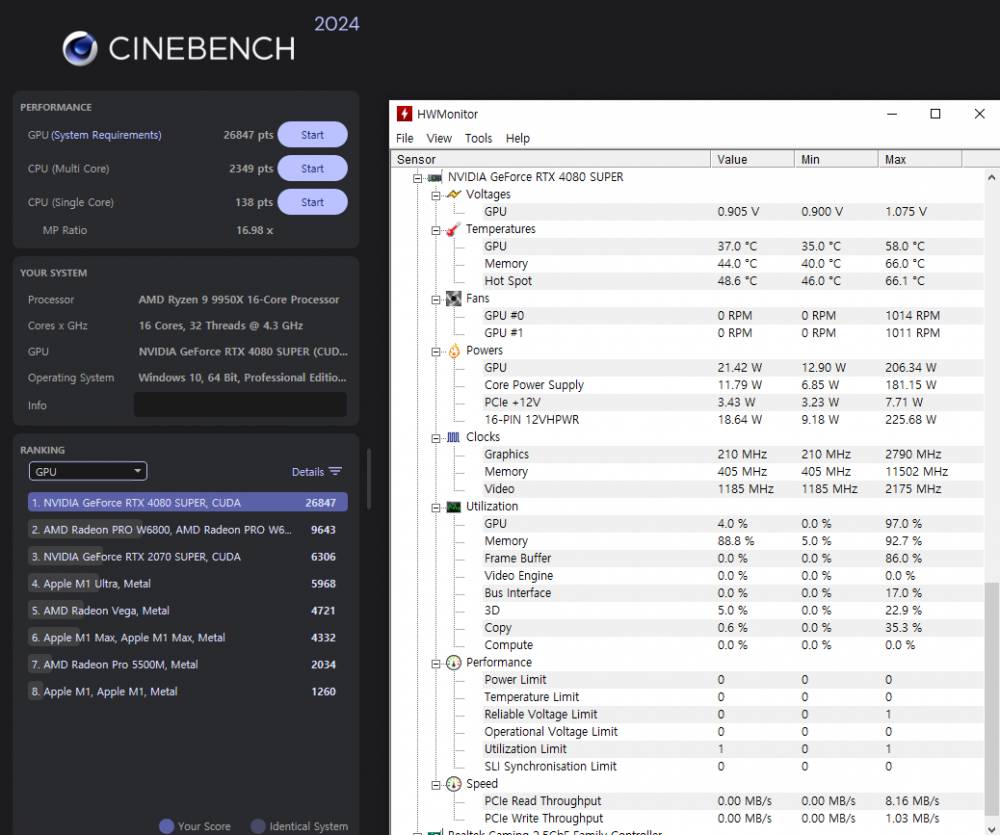1000x835 pixels.
Task: Click the Your Score legend dot
Action: point(166,826)
